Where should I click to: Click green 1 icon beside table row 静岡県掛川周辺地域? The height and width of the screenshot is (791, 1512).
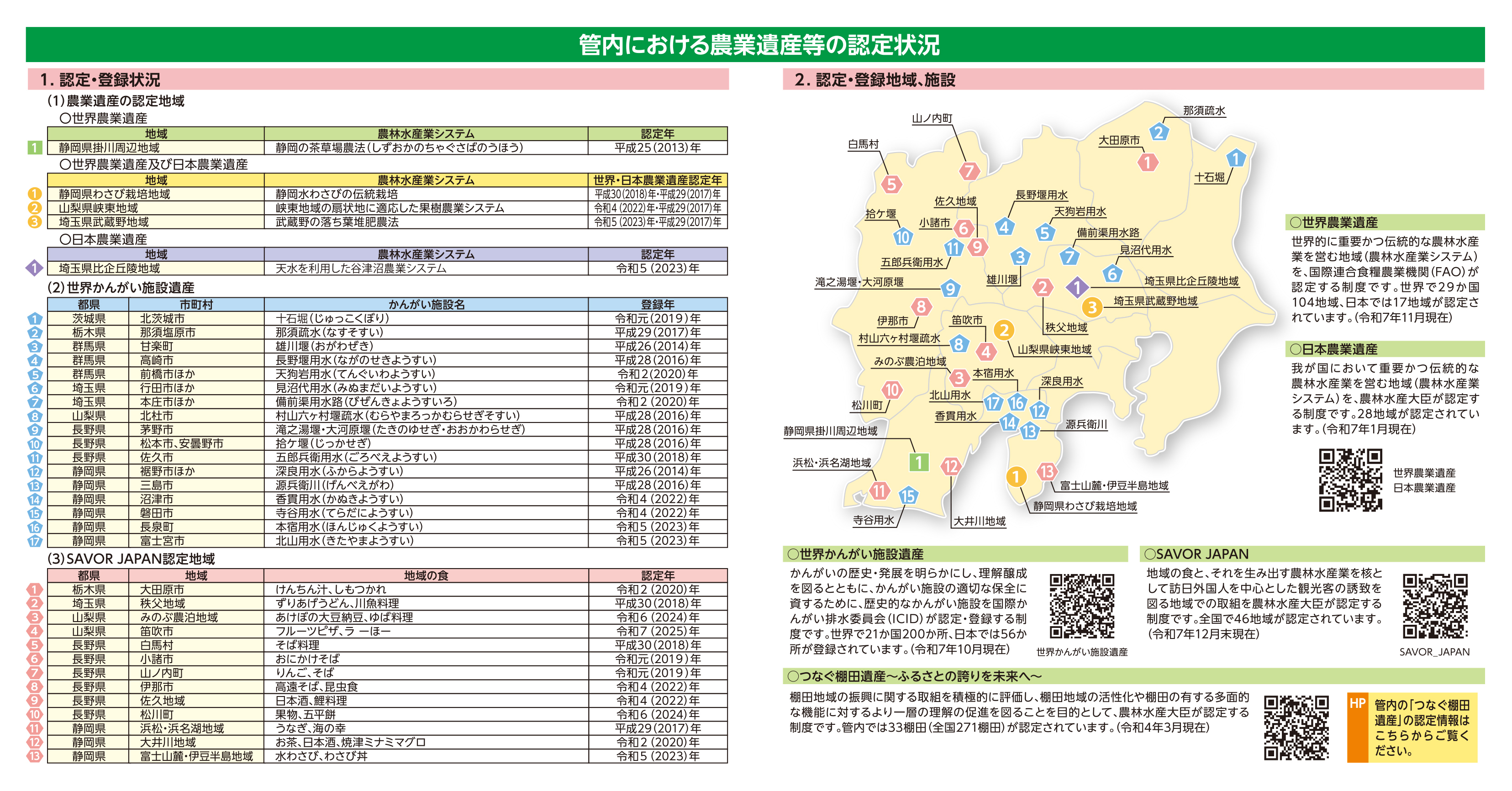pyautogui.click(x=35, y=148)
